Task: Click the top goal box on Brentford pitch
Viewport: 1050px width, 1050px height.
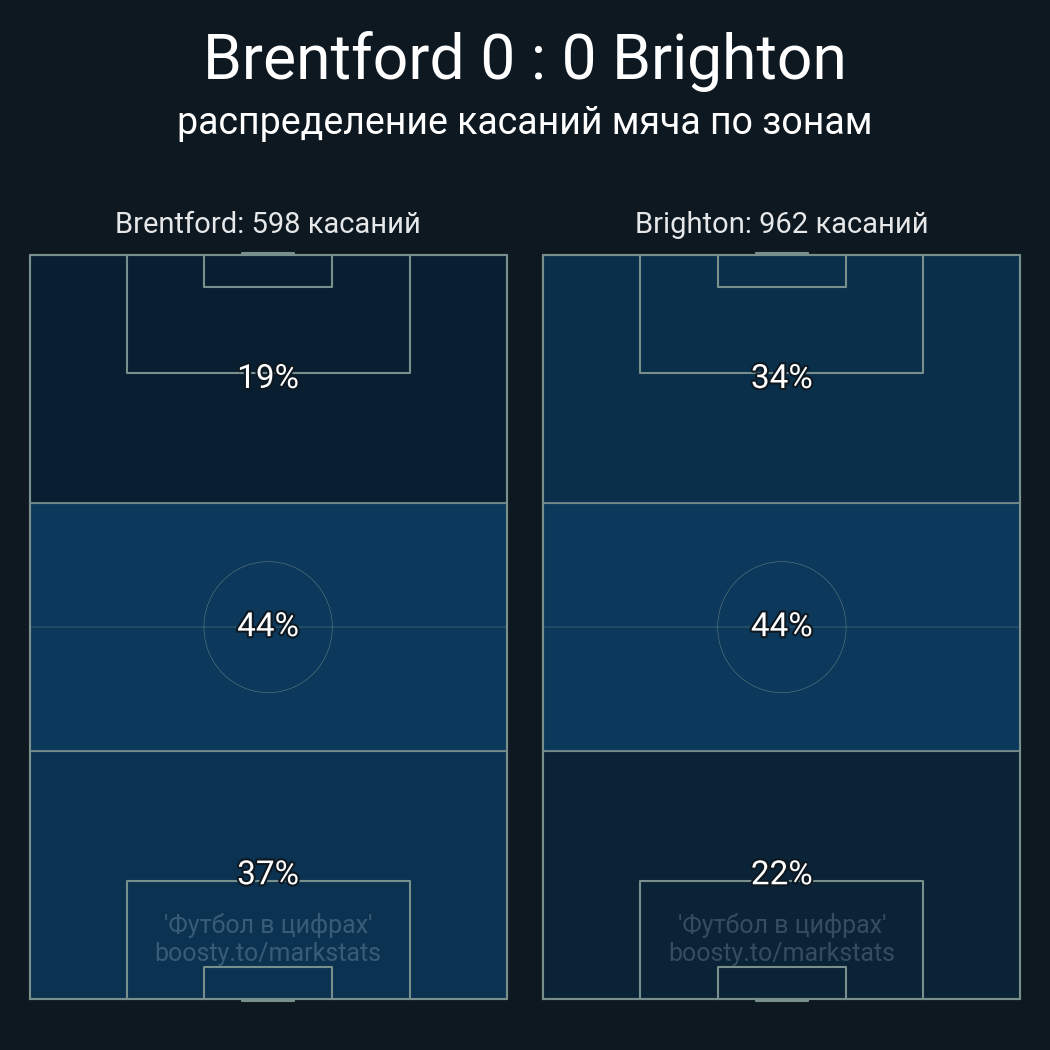Action: (268, 271)
